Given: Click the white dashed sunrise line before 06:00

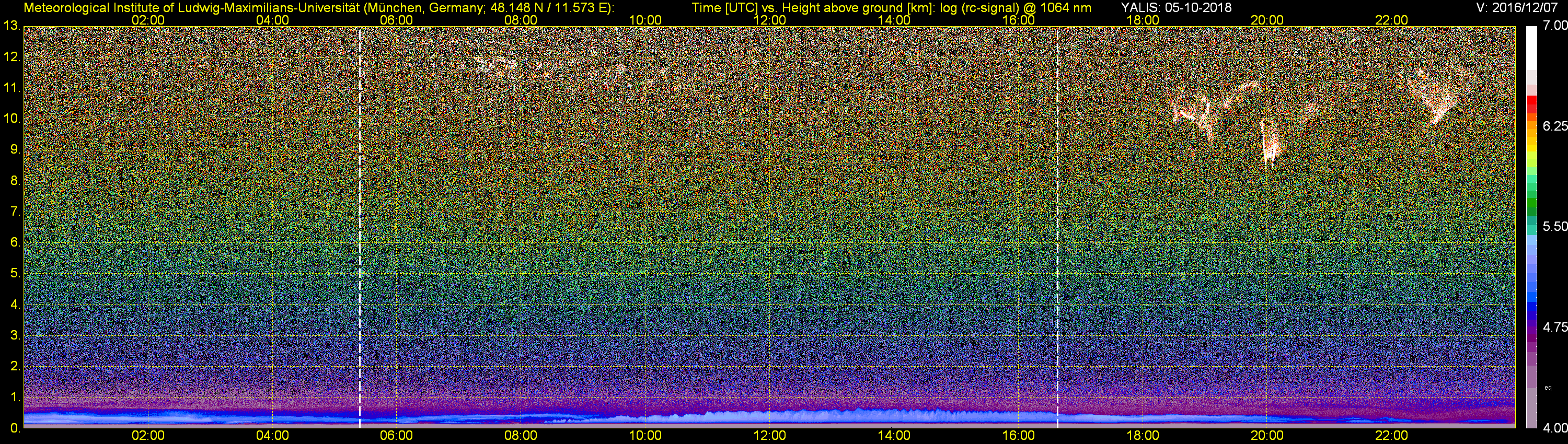Looking at the screenshot, I should [360, 225].
